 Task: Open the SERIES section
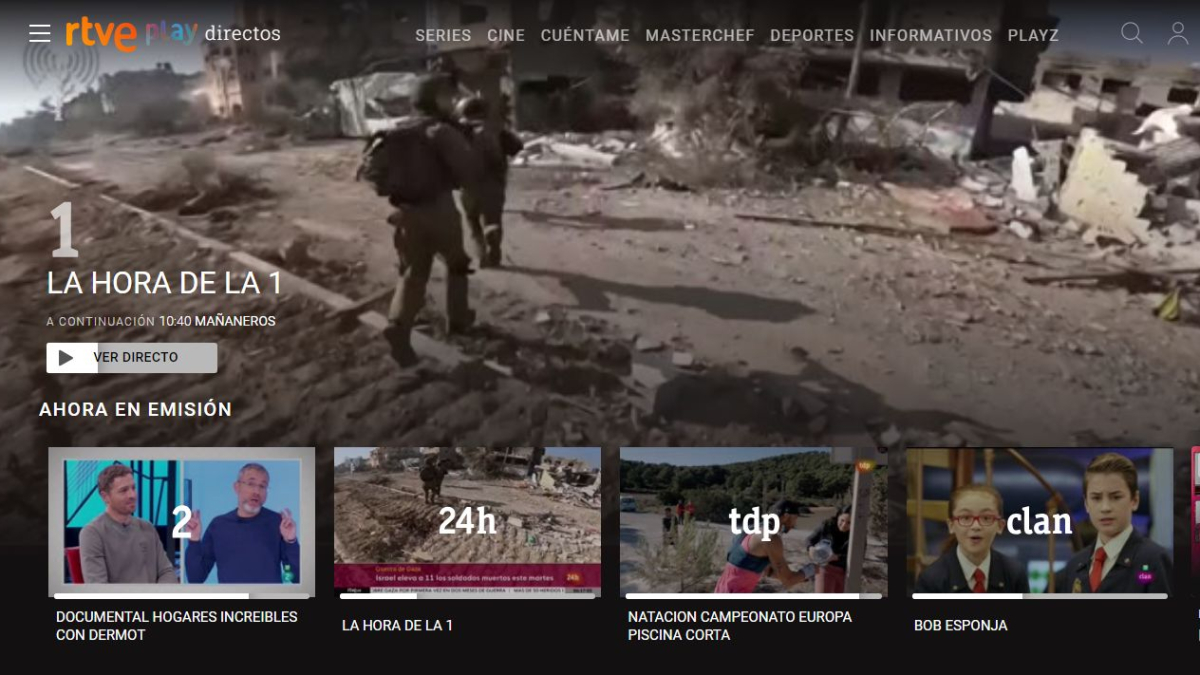click(443, 35)
